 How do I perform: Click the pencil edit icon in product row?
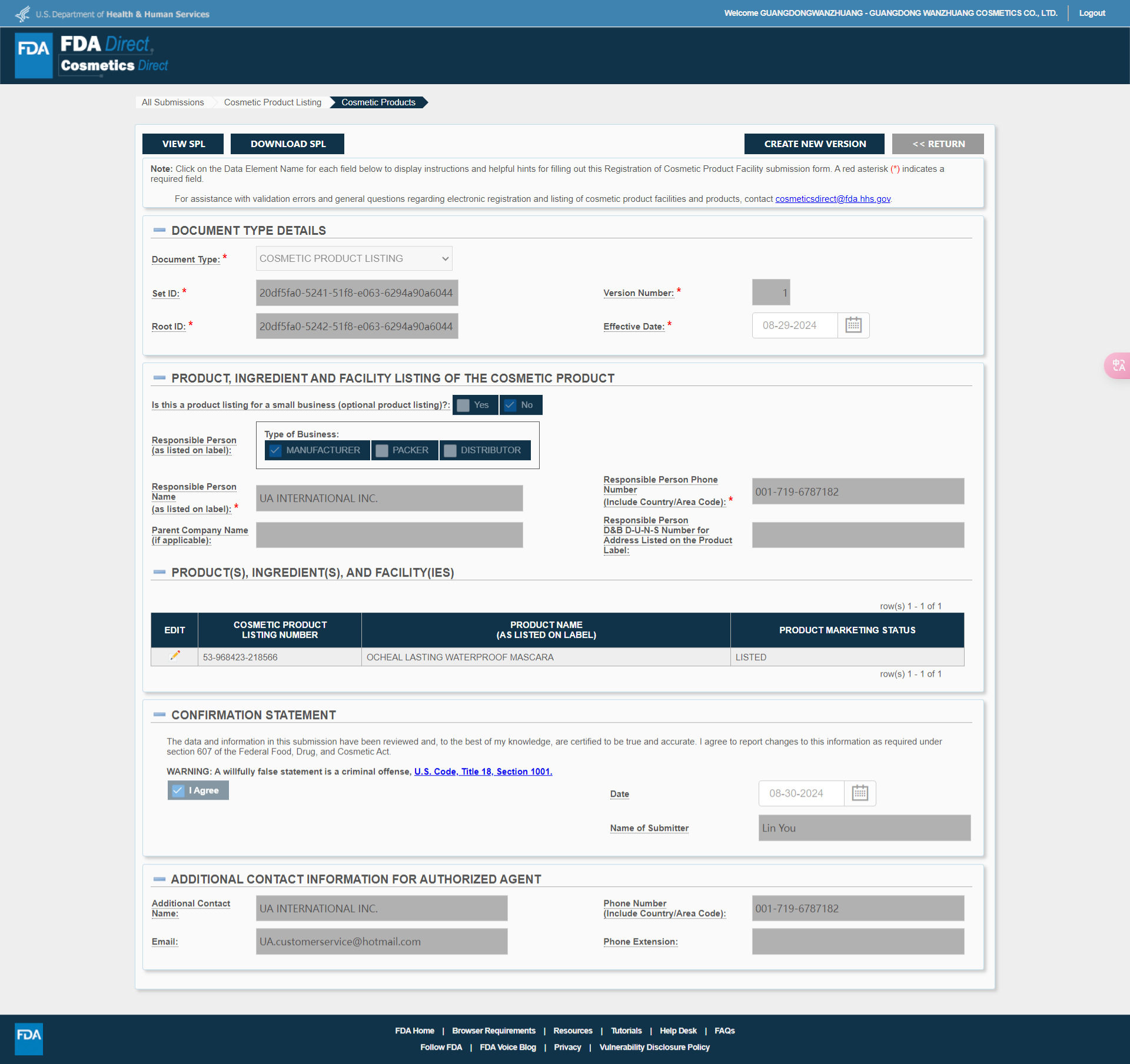174,656
